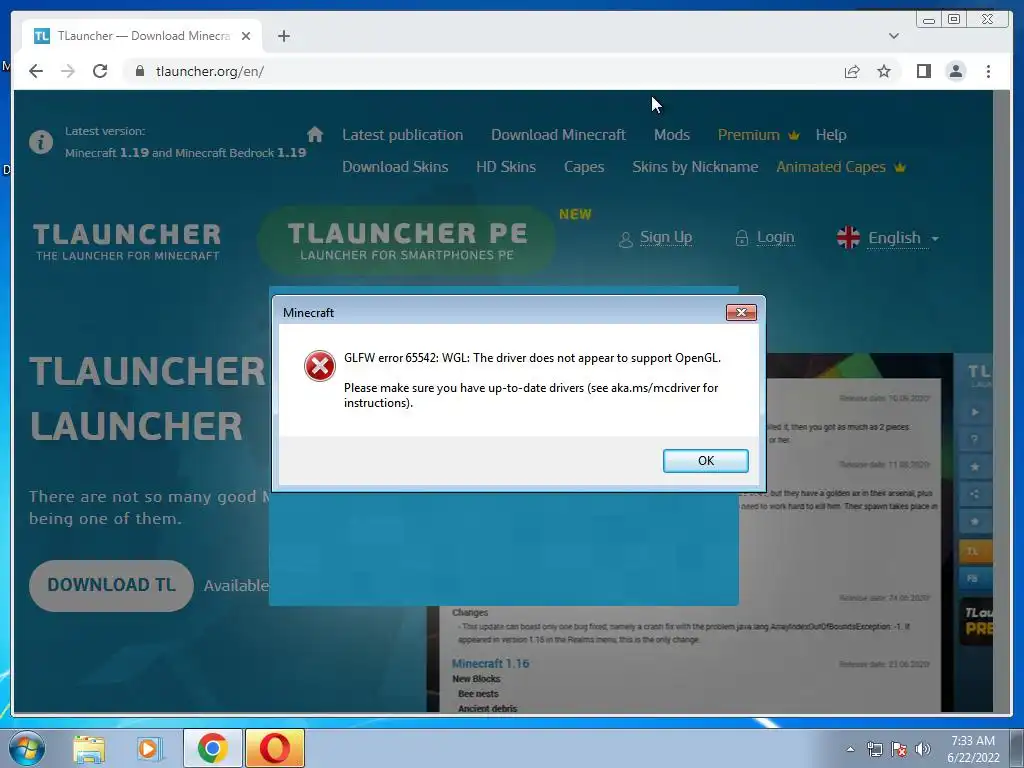Click the Action Center flag icon
The height and width of the screenshot is (768, 1024).
[x=899, y=749]
